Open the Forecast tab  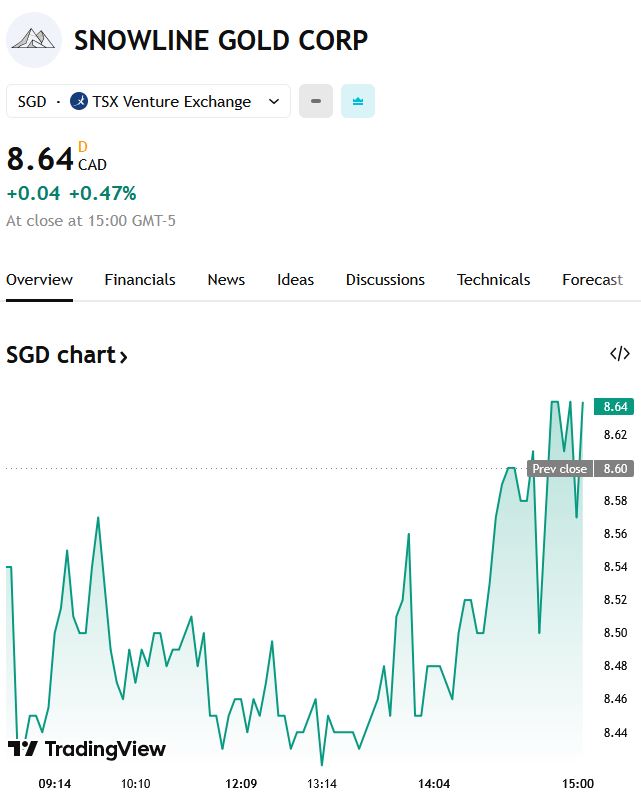click(x=593, y=280)
